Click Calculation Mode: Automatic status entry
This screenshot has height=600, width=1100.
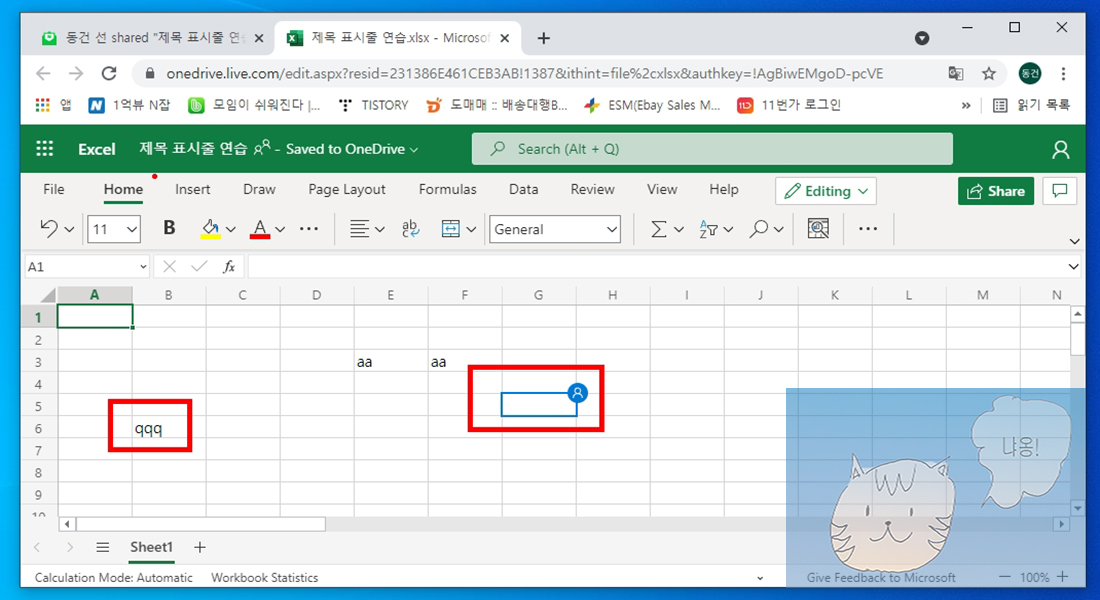[x=114, y=578]
